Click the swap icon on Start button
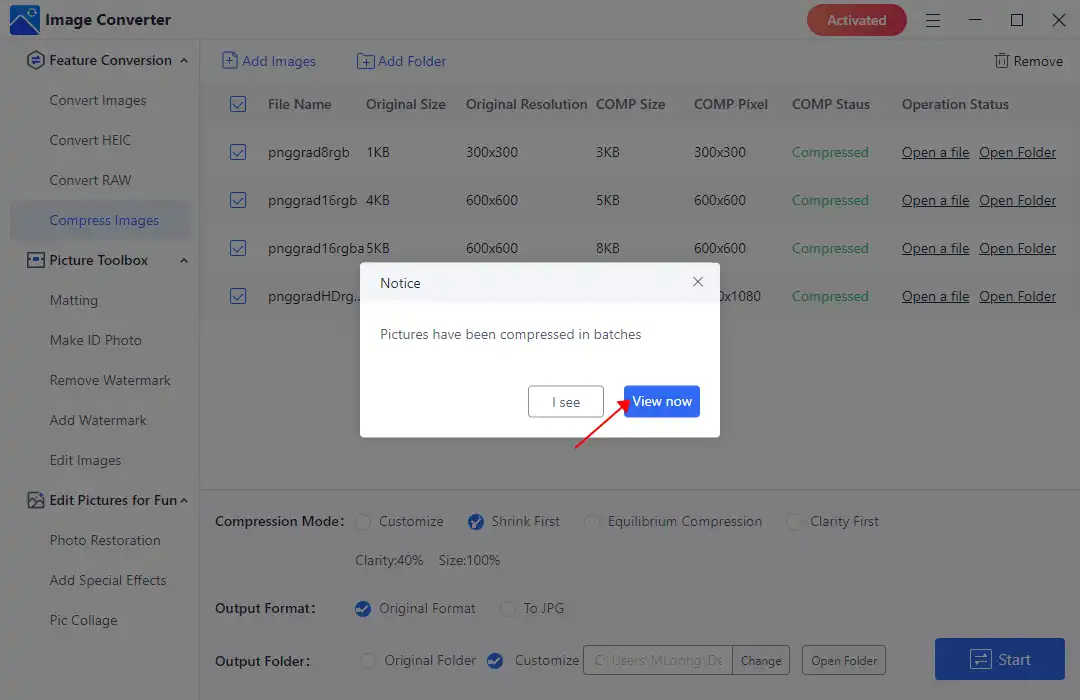This screenshot has height=700, width=1080. click(980, 659)
